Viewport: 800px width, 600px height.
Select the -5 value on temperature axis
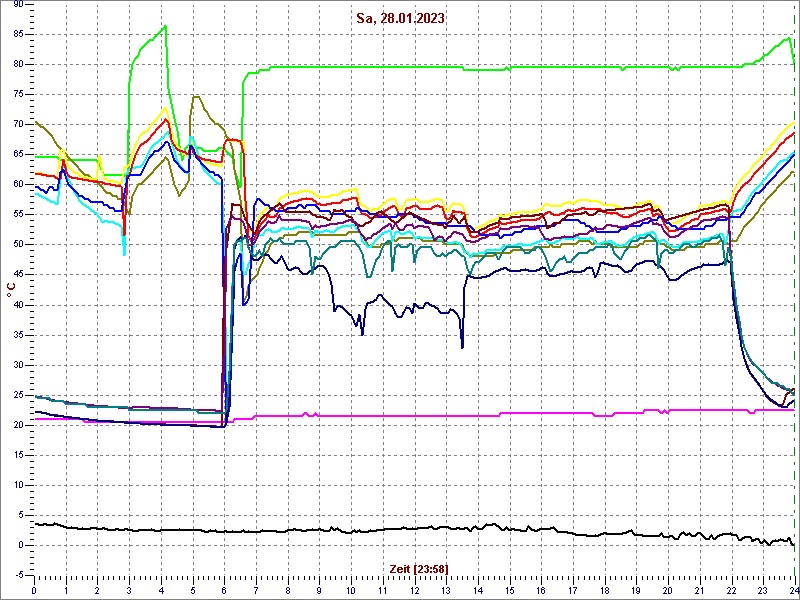tap(17, 576)
